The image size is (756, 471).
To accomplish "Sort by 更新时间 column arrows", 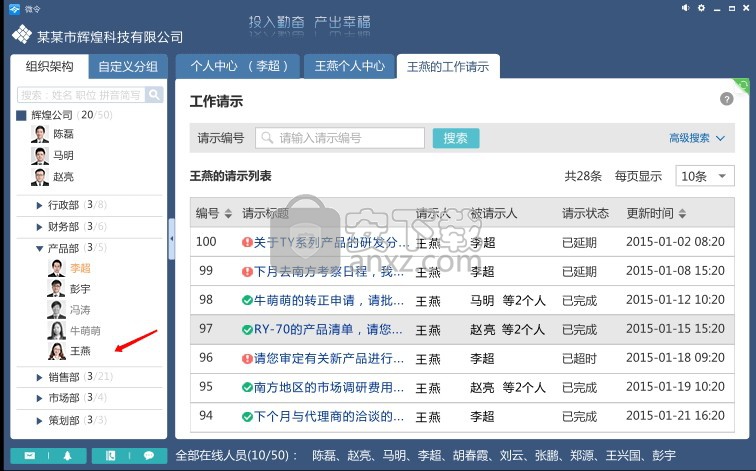I will tap(682, 214).
